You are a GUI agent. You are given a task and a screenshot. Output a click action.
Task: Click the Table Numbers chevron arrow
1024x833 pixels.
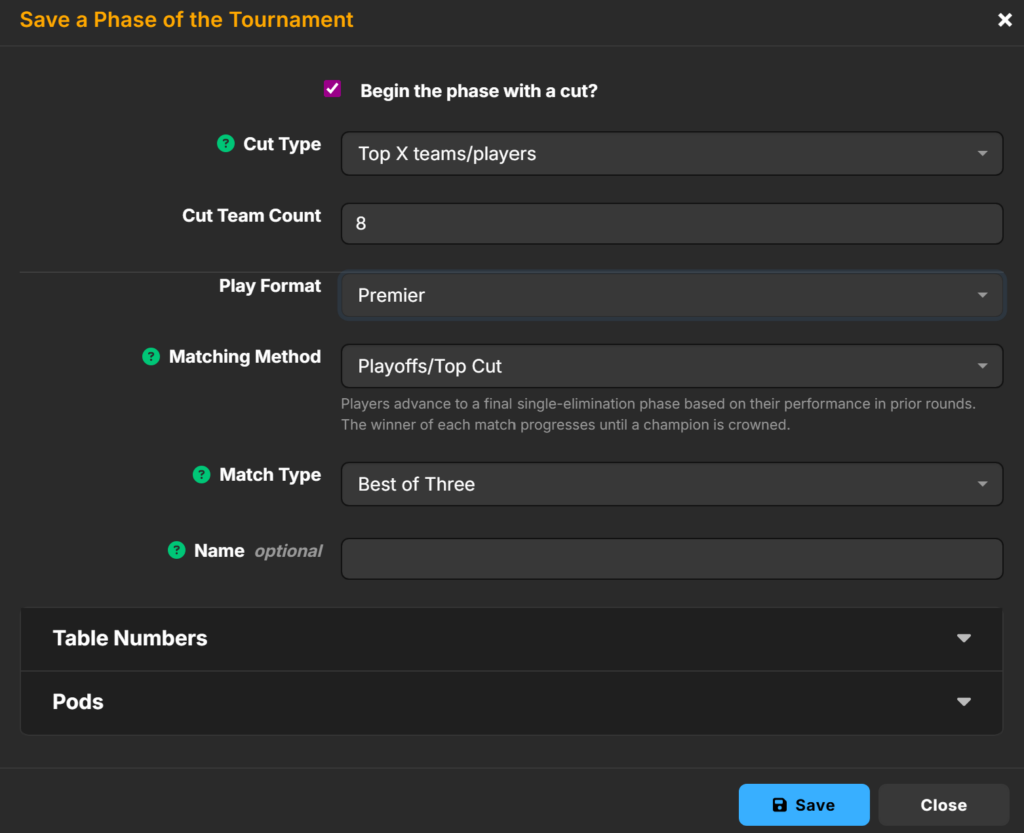(964, 638)
